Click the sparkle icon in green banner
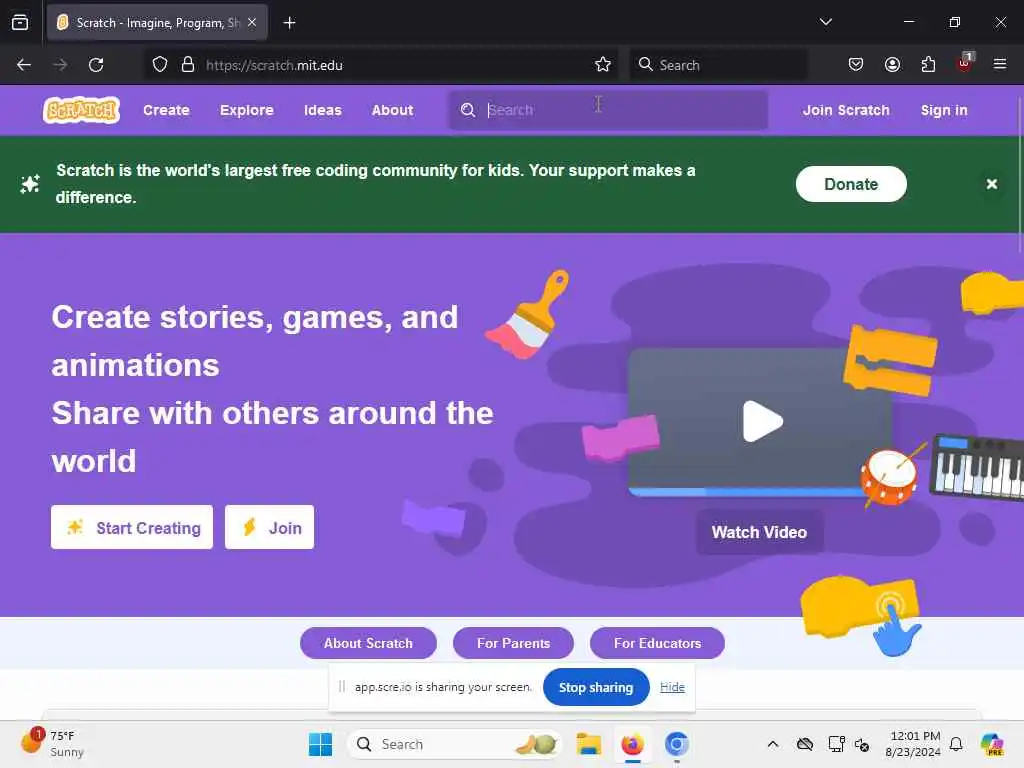The image size is (1024, 768). (x=30, y=184)
